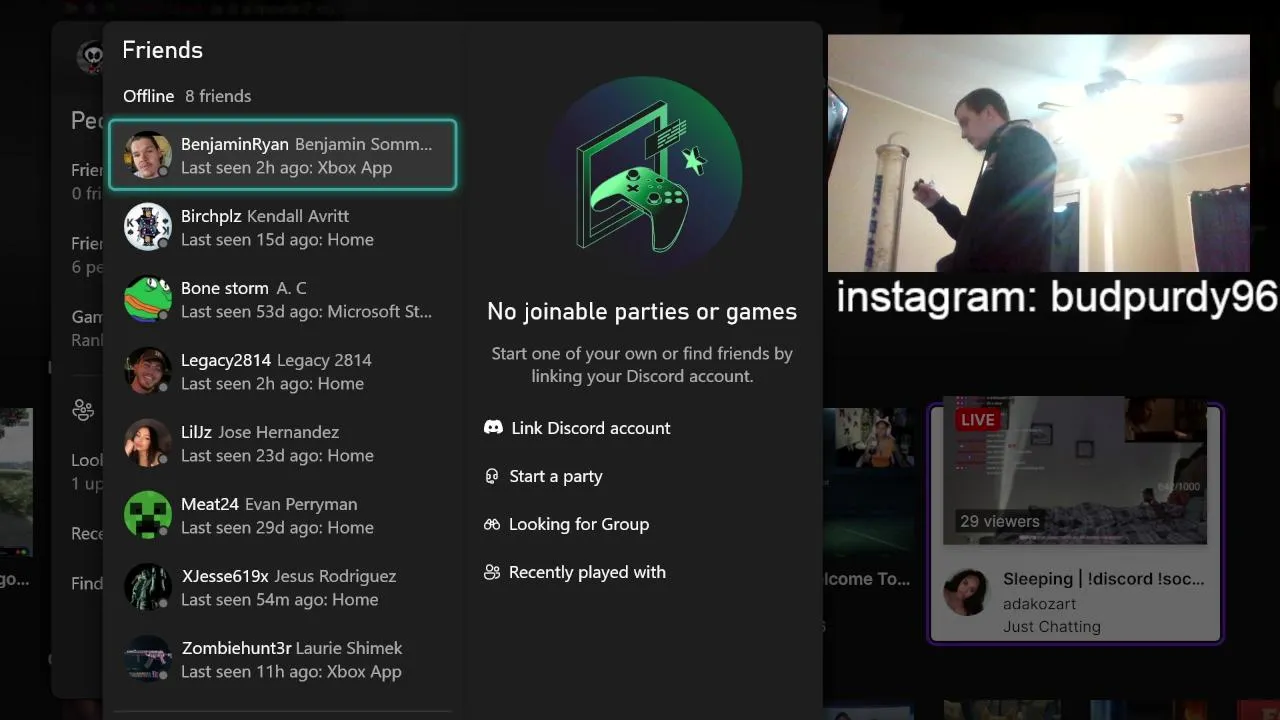
Task: Select the Legacy2814 friend row
Action: pos(282,371)
